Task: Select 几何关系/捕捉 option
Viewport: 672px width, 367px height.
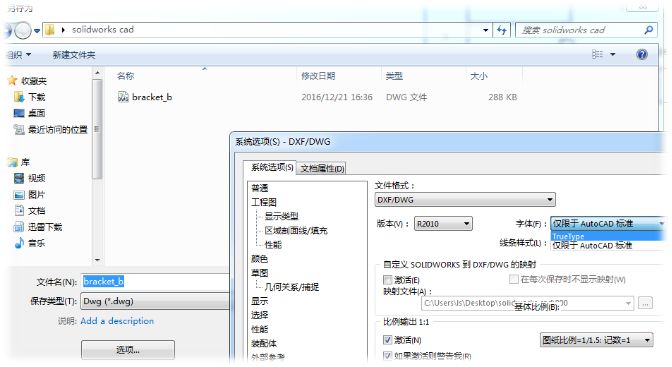Action: coord(291,287)
